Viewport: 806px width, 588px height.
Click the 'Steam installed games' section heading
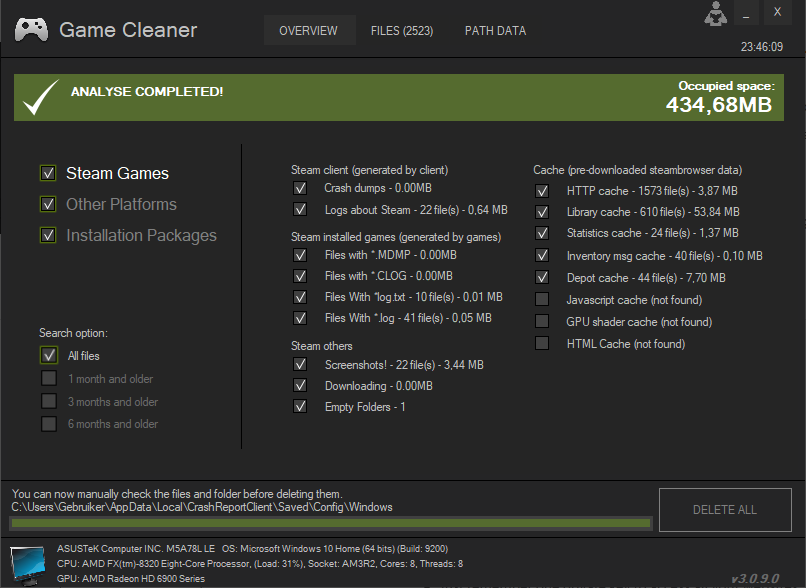point(396,237)
